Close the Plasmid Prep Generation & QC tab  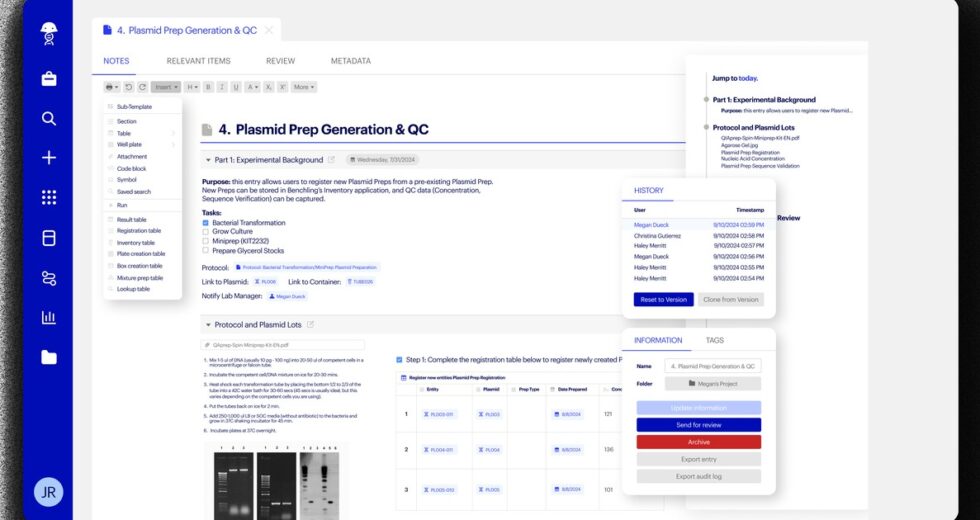(x=269, y=30)
